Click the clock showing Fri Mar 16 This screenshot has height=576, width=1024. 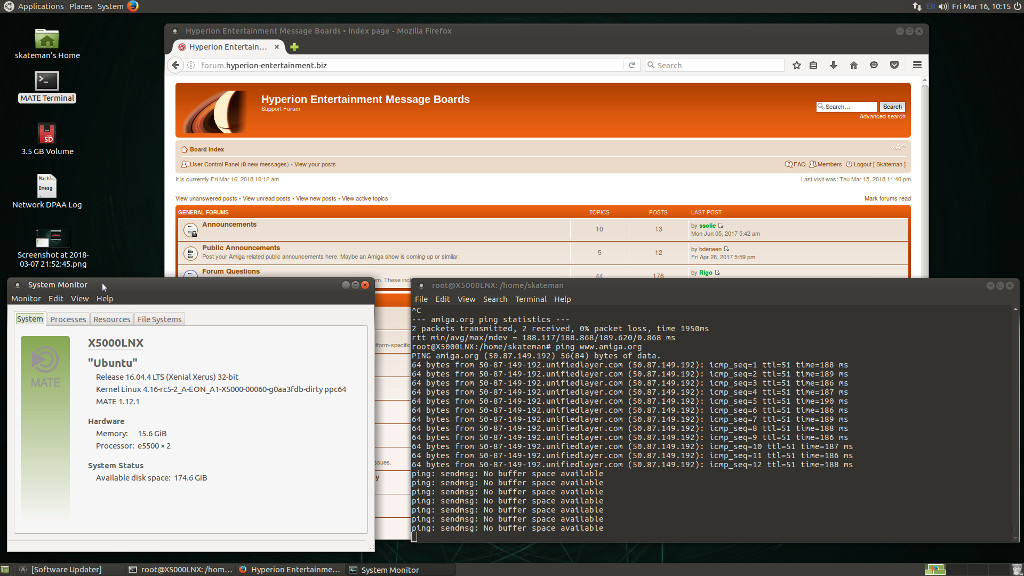point(981,6)
